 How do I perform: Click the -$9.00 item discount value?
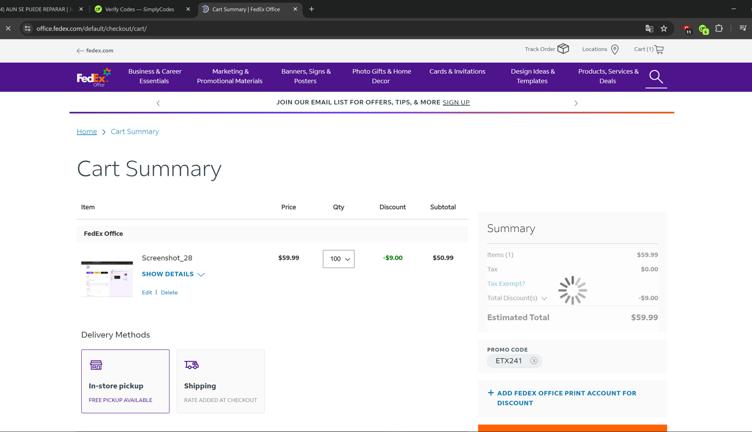393,258
